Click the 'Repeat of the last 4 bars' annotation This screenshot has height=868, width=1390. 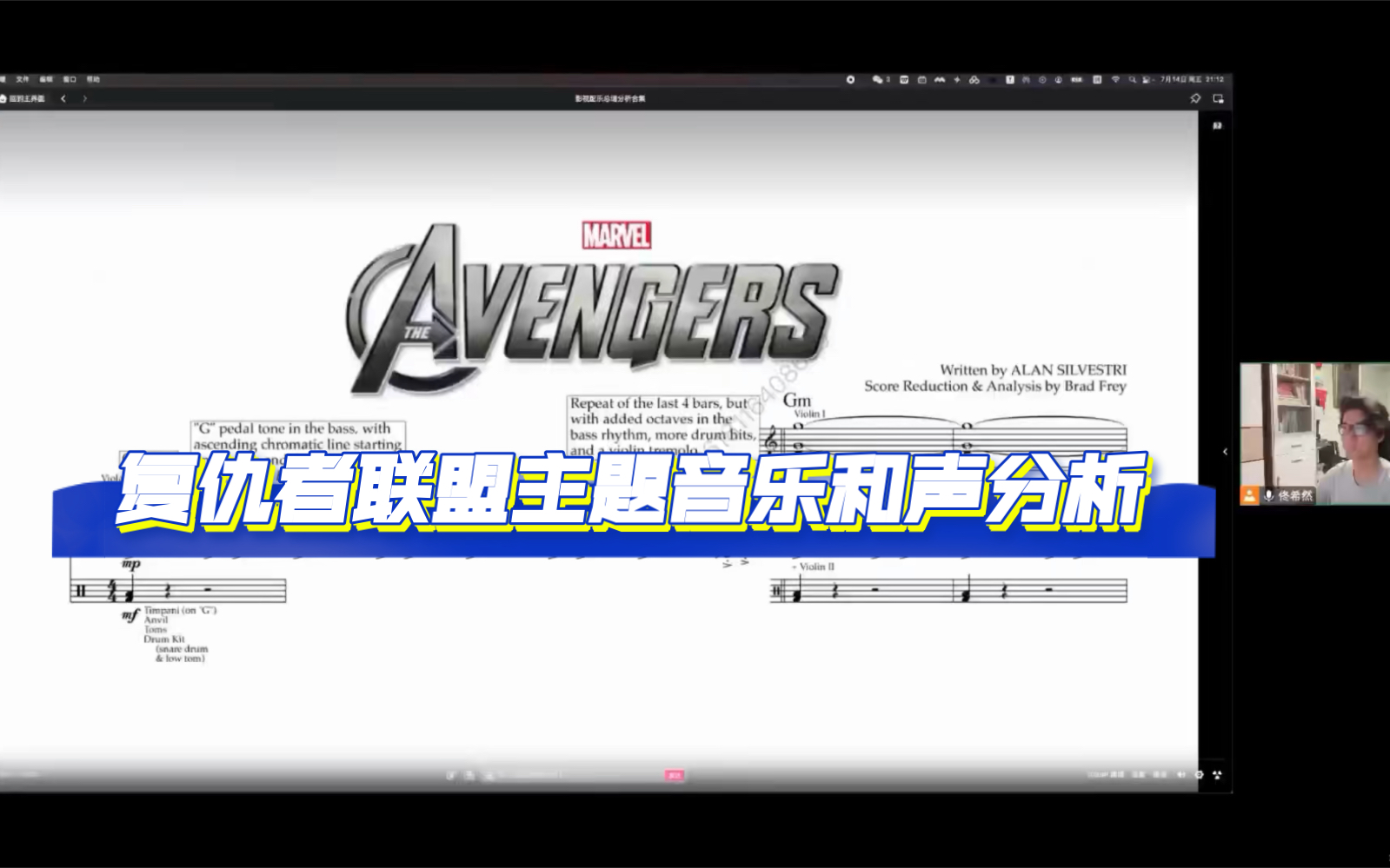pos(663,427)
